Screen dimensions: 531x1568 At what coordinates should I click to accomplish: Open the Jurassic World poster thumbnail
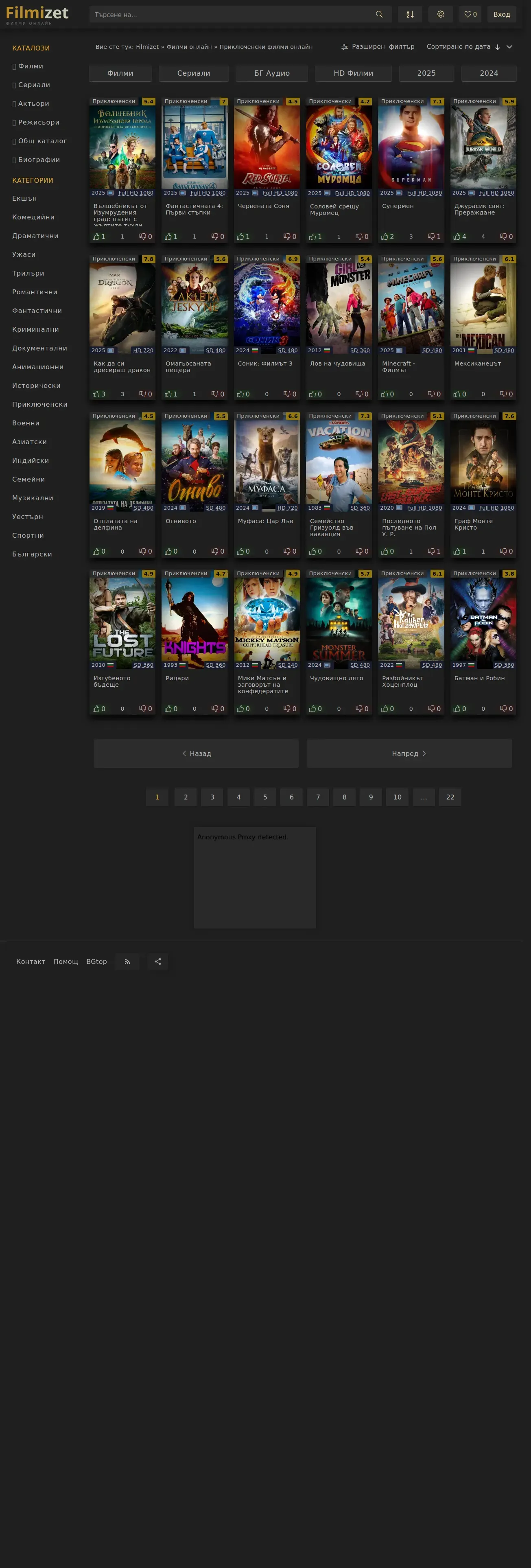click(x=483, y=147)
